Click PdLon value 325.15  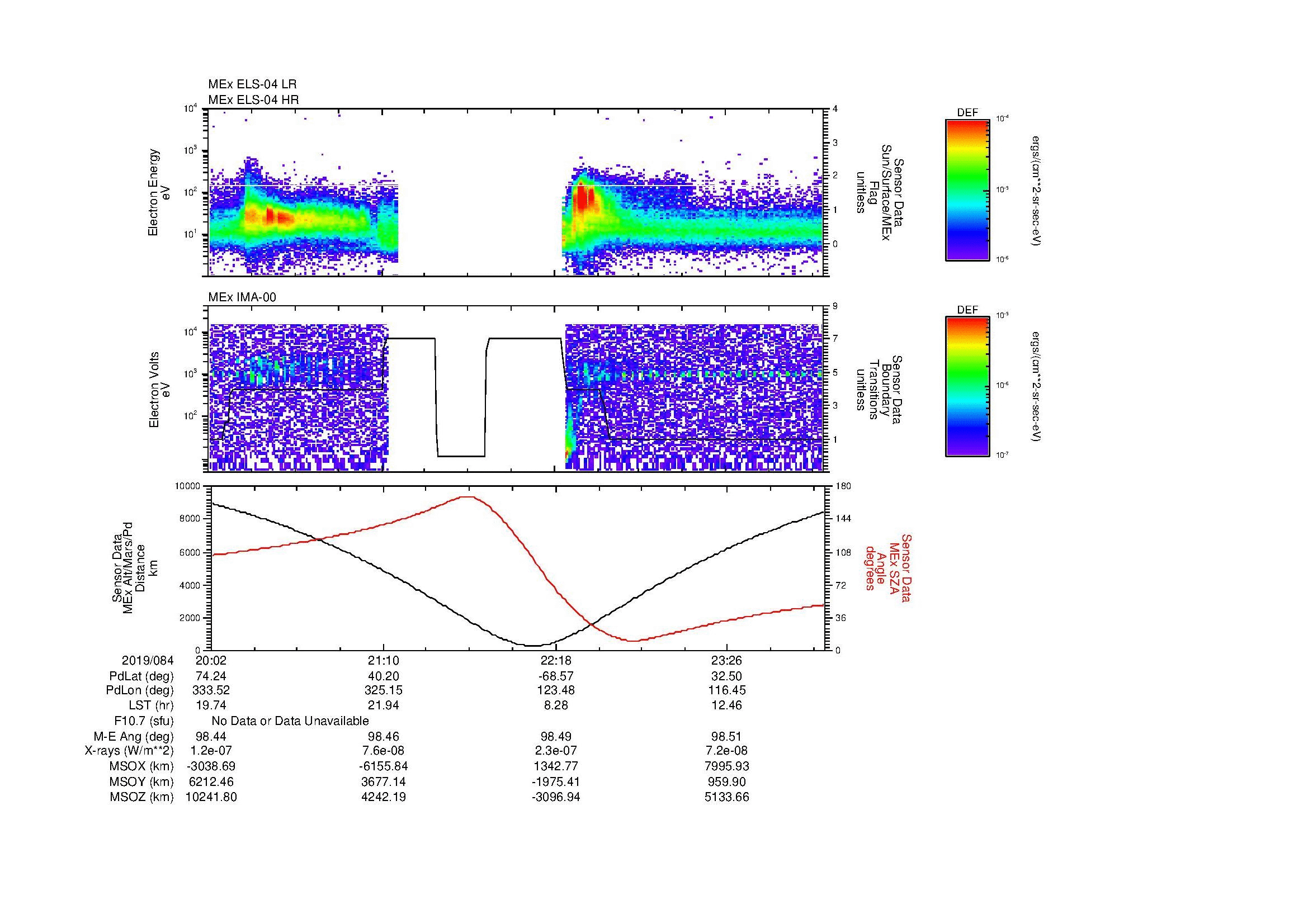point(384,690)
